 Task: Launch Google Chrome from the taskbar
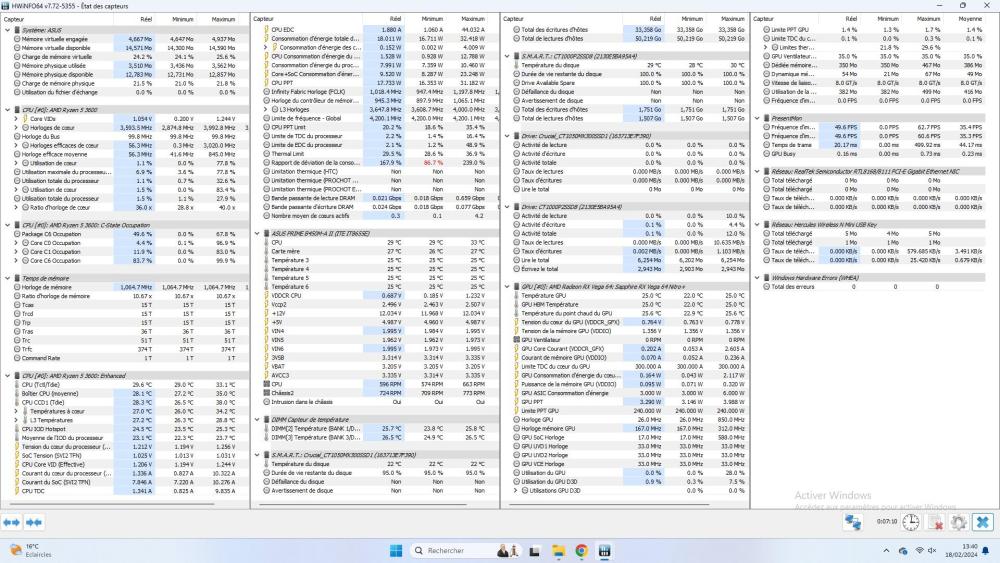click(x=580, y=551)
